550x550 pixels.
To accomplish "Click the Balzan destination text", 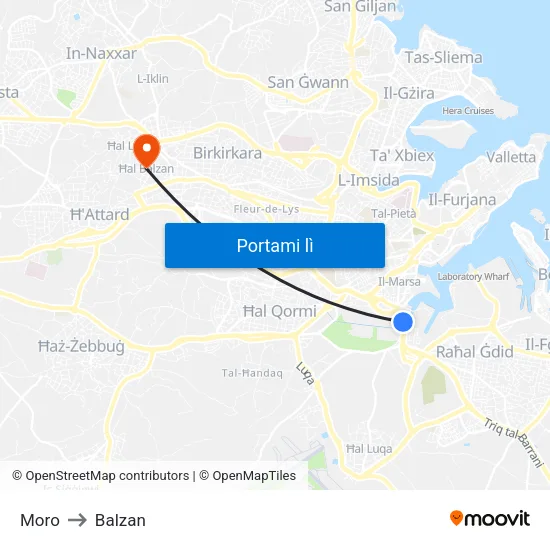I will 120,520.
